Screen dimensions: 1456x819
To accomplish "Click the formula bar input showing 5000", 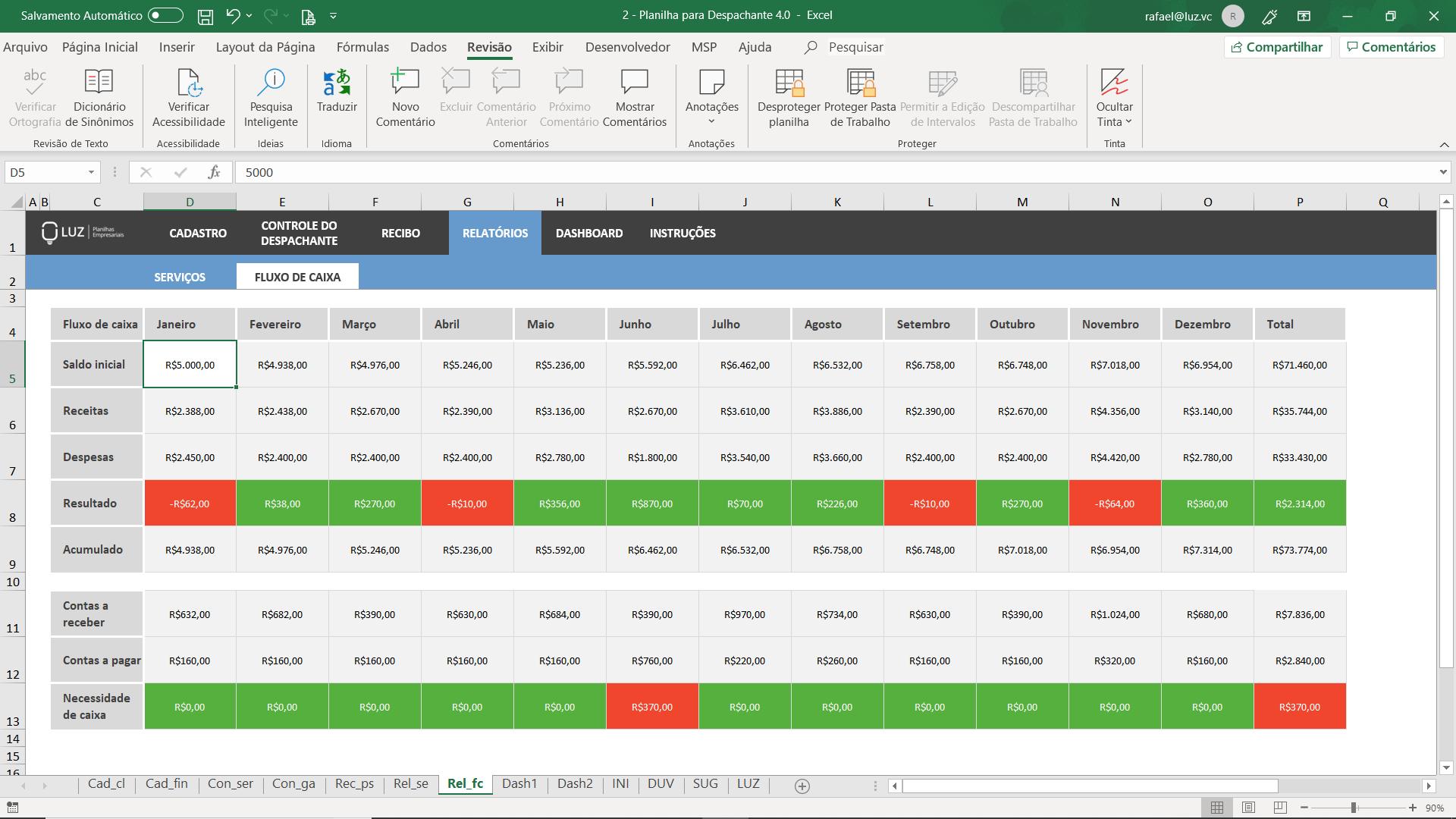I will (x=834, y=172).
